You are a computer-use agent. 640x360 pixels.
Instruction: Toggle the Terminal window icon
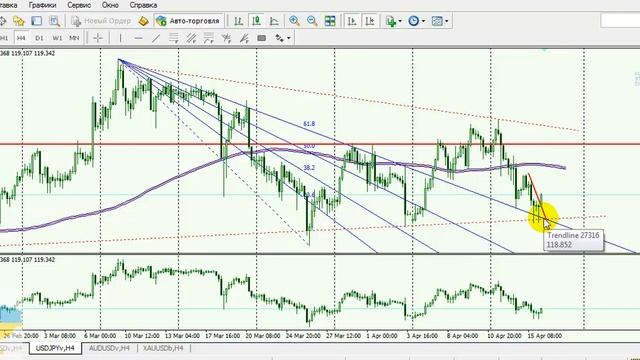tap(37, 21)
